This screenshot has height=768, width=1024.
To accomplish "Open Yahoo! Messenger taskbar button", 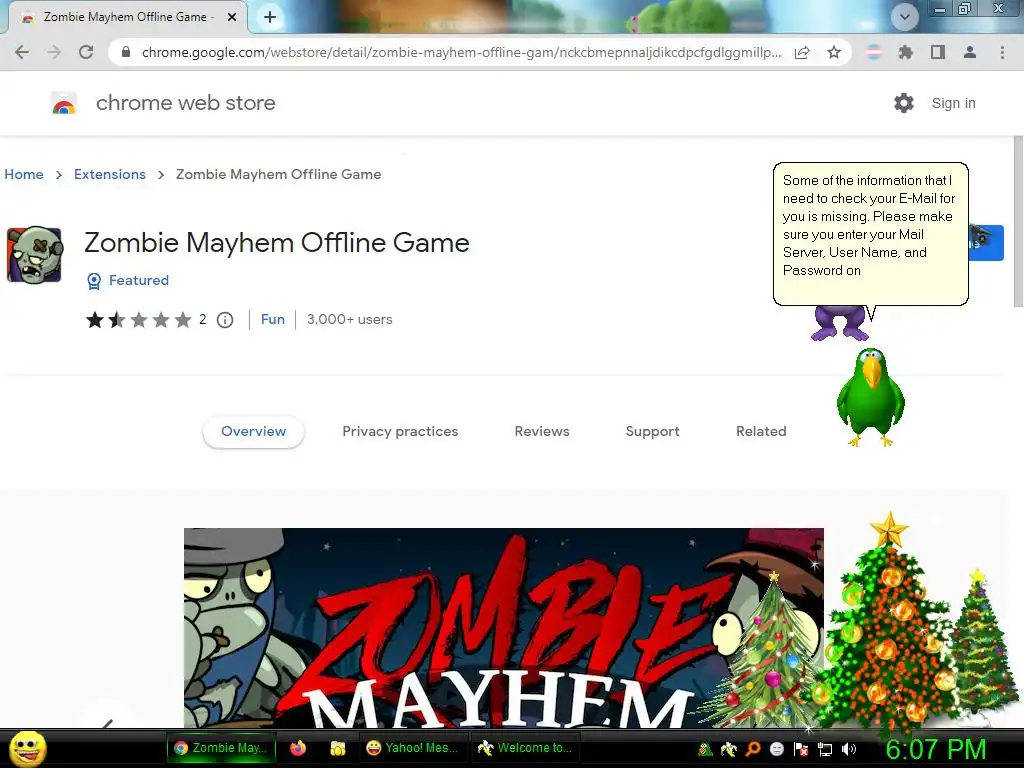I will coord(412,748).
